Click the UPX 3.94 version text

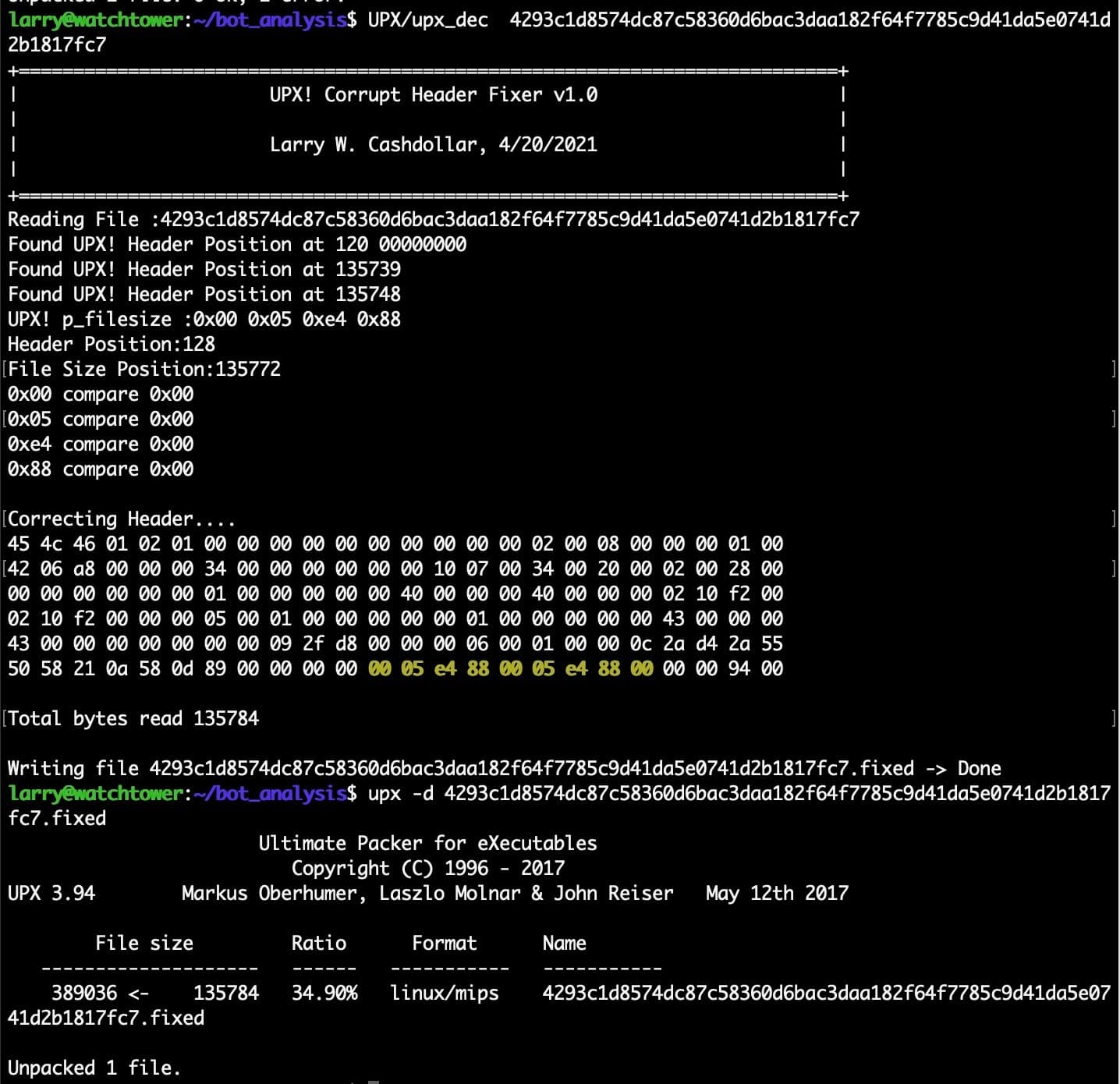51,894
